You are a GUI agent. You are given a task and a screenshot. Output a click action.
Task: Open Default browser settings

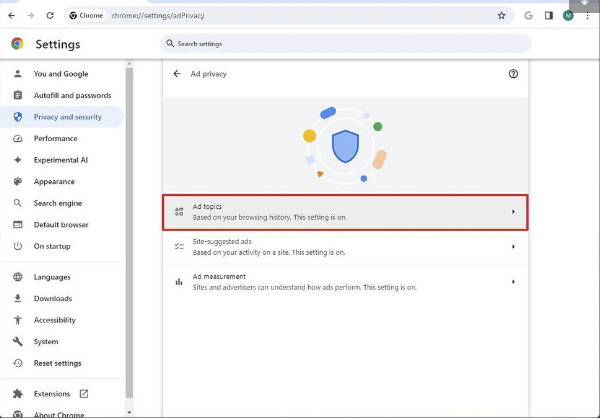coord(62,225)
